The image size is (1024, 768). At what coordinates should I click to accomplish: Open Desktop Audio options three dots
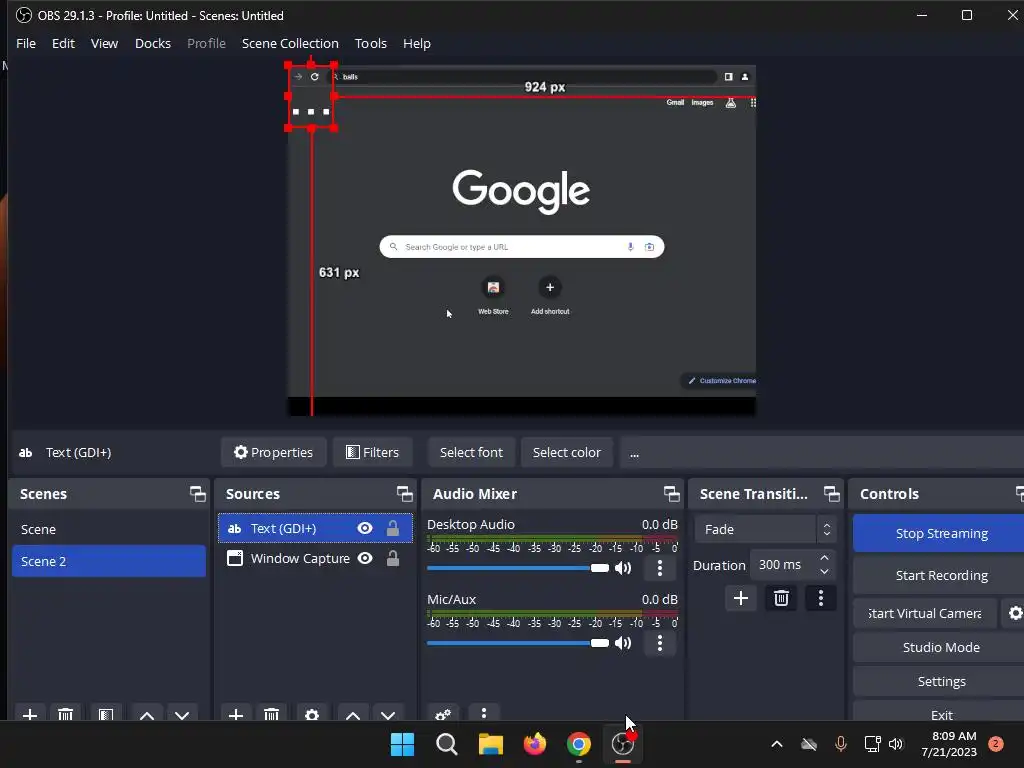click(660, 568)
